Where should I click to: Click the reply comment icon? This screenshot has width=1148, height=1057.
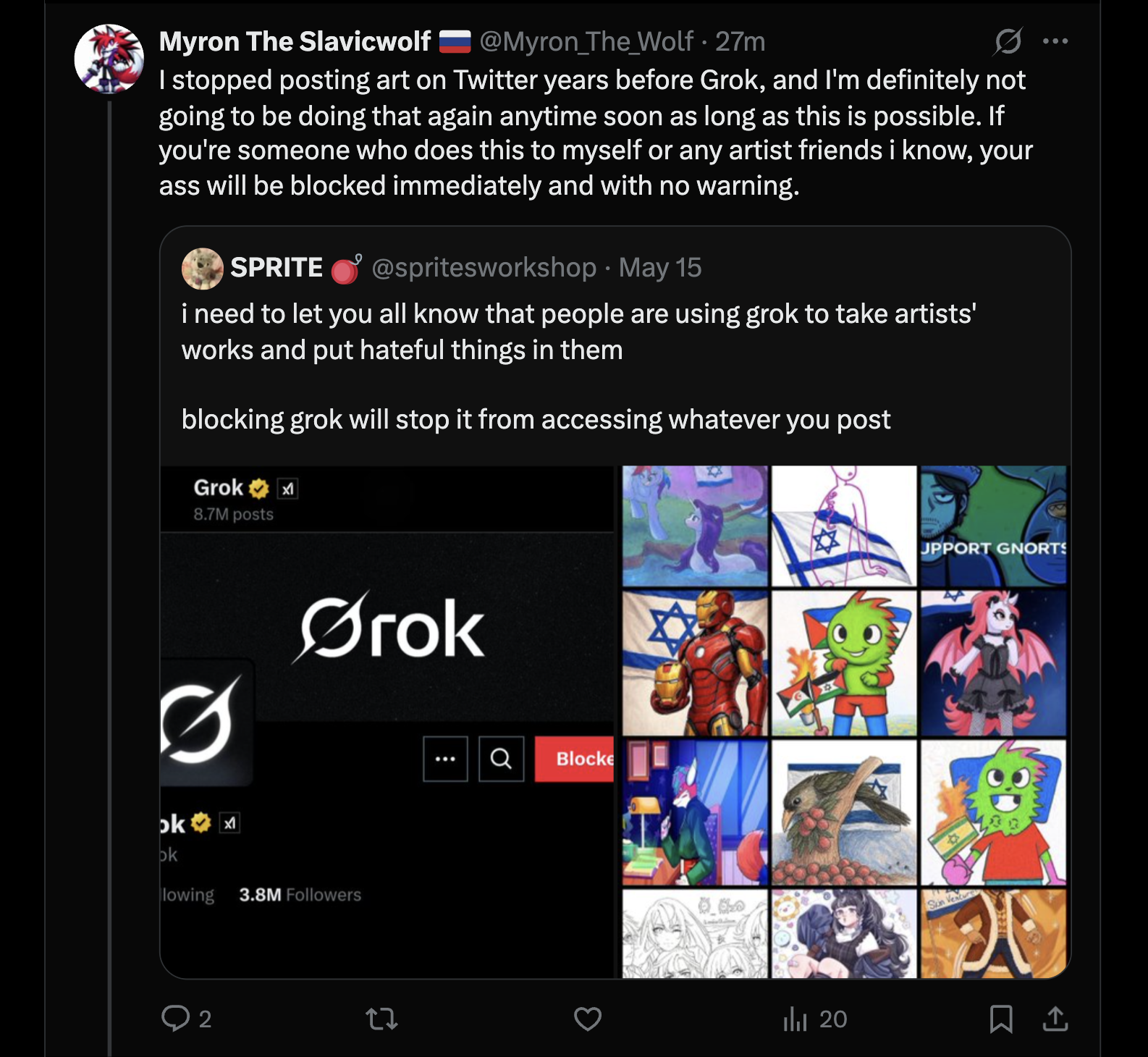click(176, 1018)
